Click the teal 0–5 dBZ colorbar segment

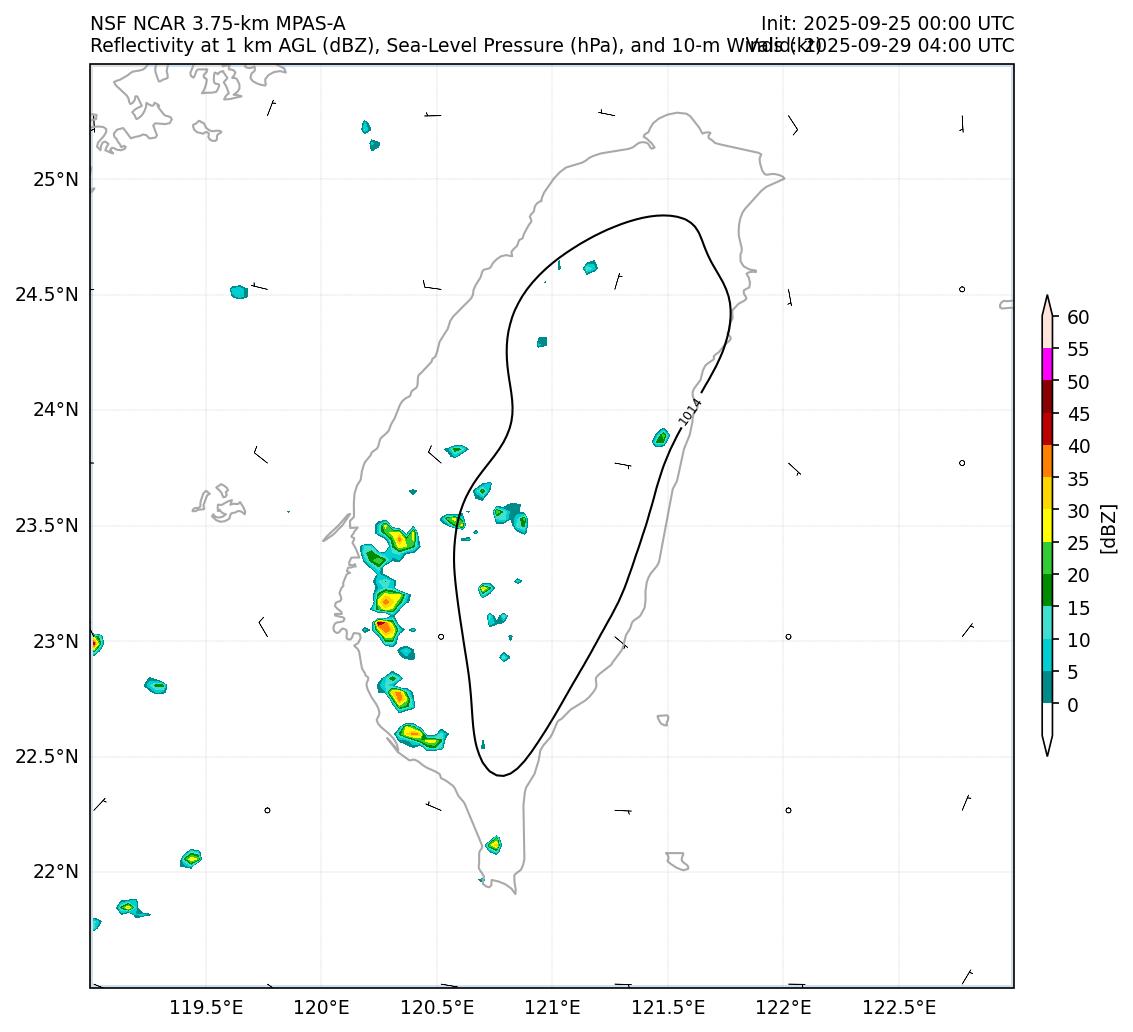[1047, 687]
